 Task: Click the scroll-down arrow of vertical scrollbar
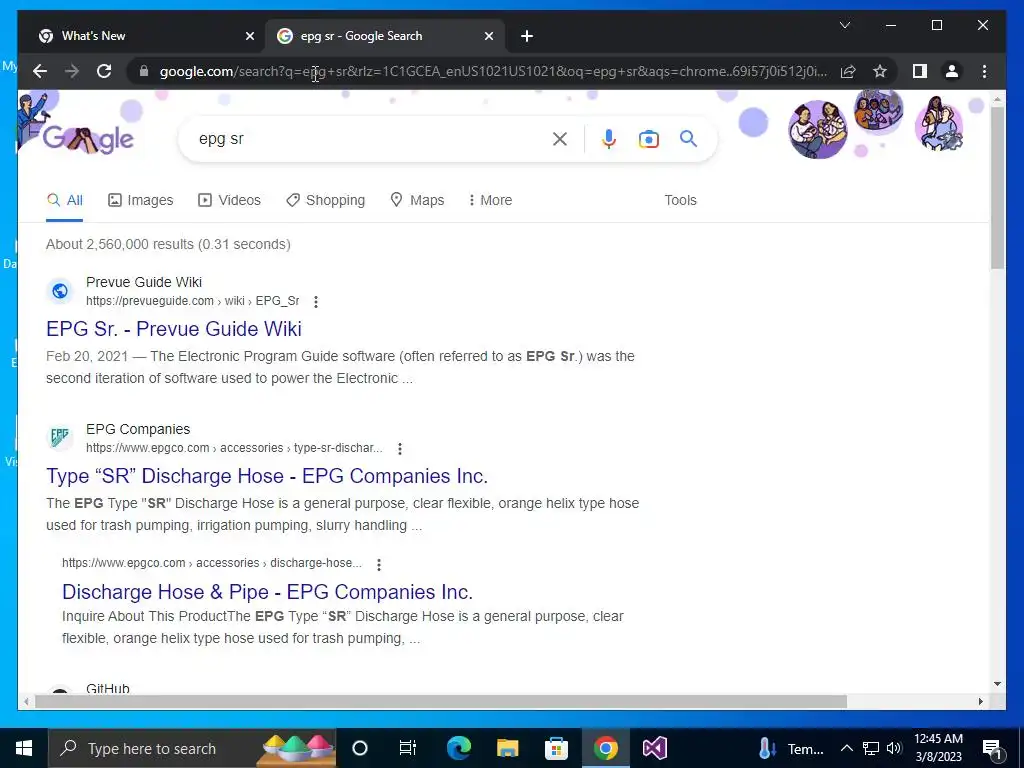click(x=997, y=684)
